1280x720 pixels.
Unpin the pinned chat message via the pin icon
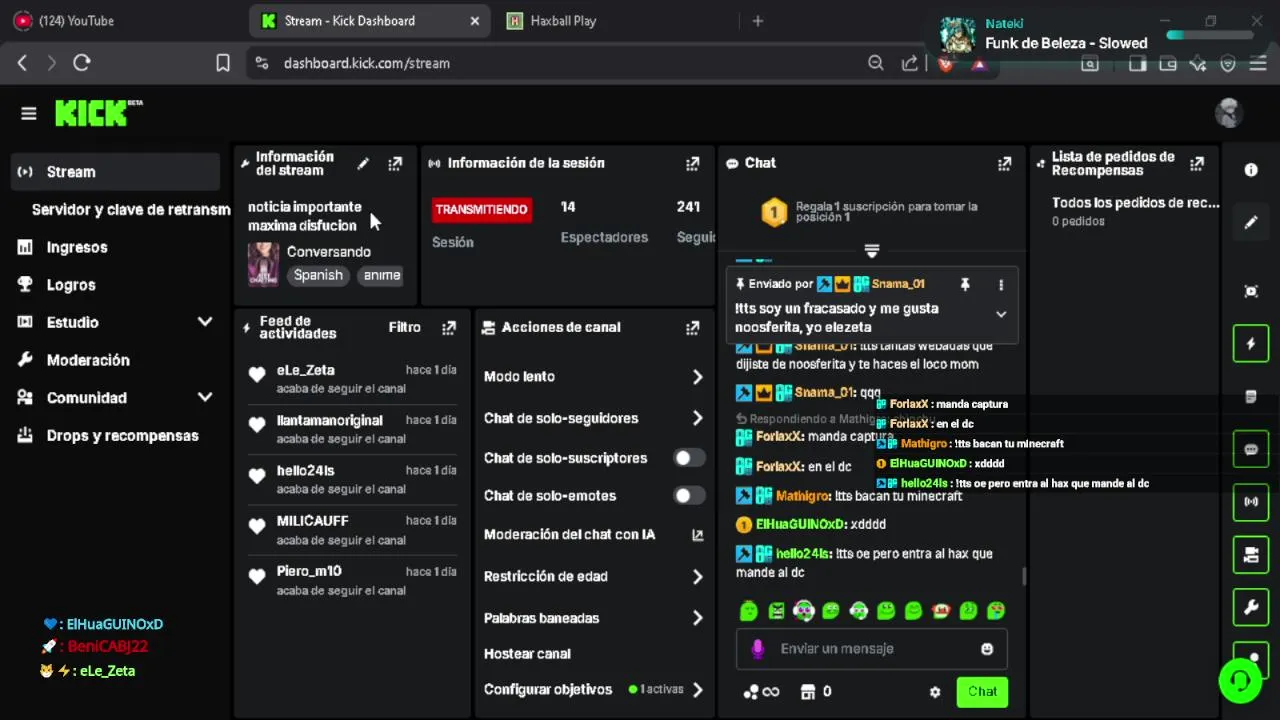[965, 285]
